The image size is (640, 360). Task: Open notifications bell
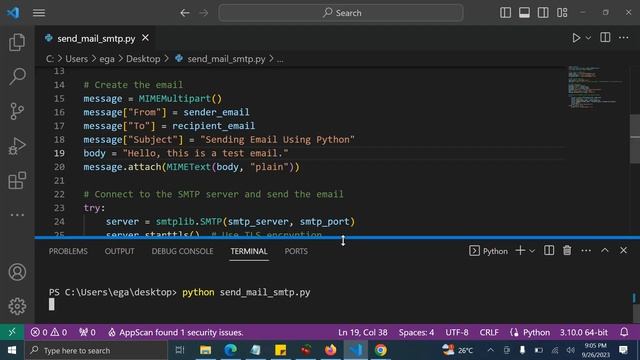624,332
